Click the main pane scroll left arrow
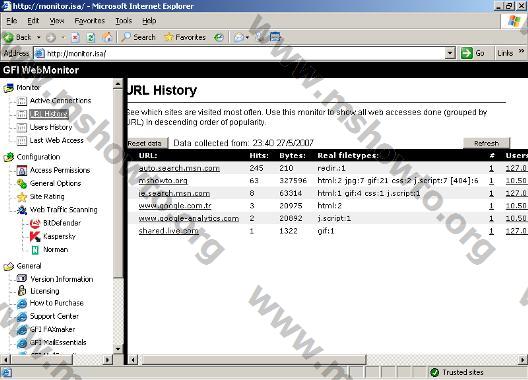528x380 pixels. 133,360
